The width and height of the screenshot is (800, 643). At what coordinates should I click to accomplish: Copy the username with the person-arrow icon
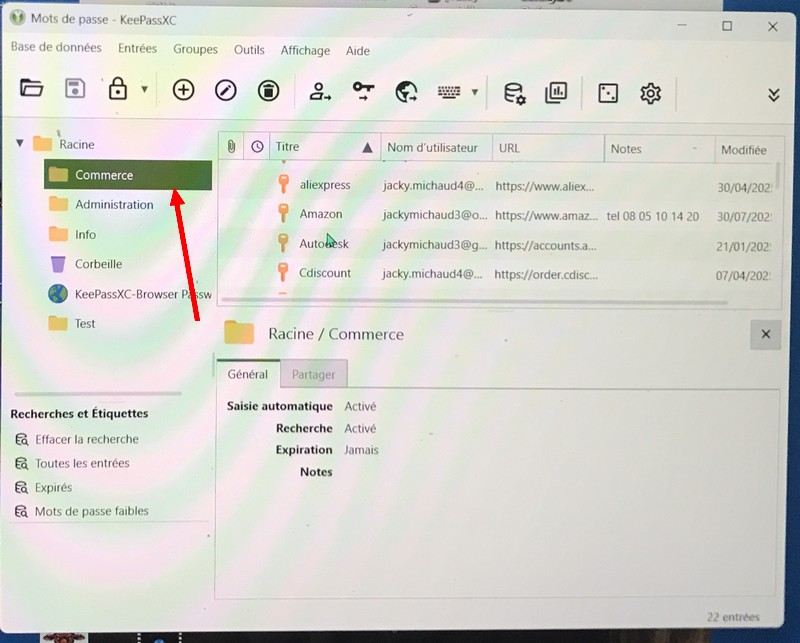coord(320,92)
